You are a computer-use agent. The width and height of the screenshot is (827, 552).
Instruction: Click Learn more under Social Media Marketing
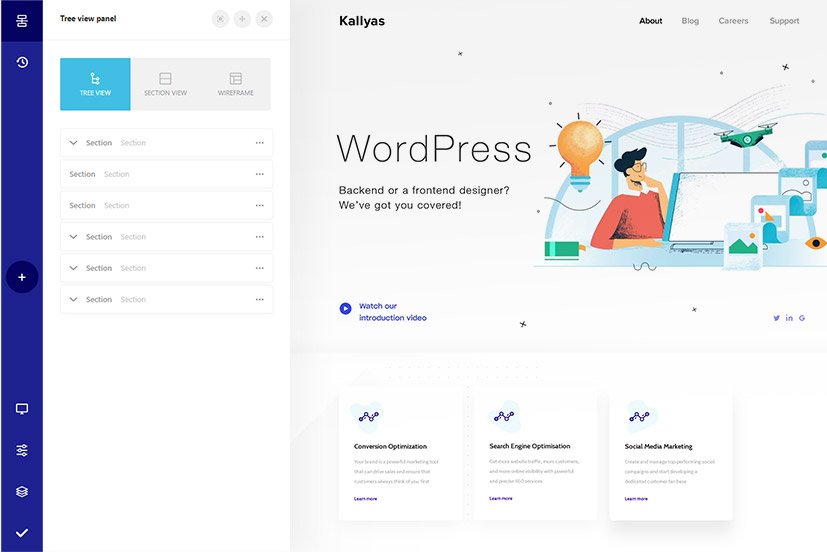[636, 499]
